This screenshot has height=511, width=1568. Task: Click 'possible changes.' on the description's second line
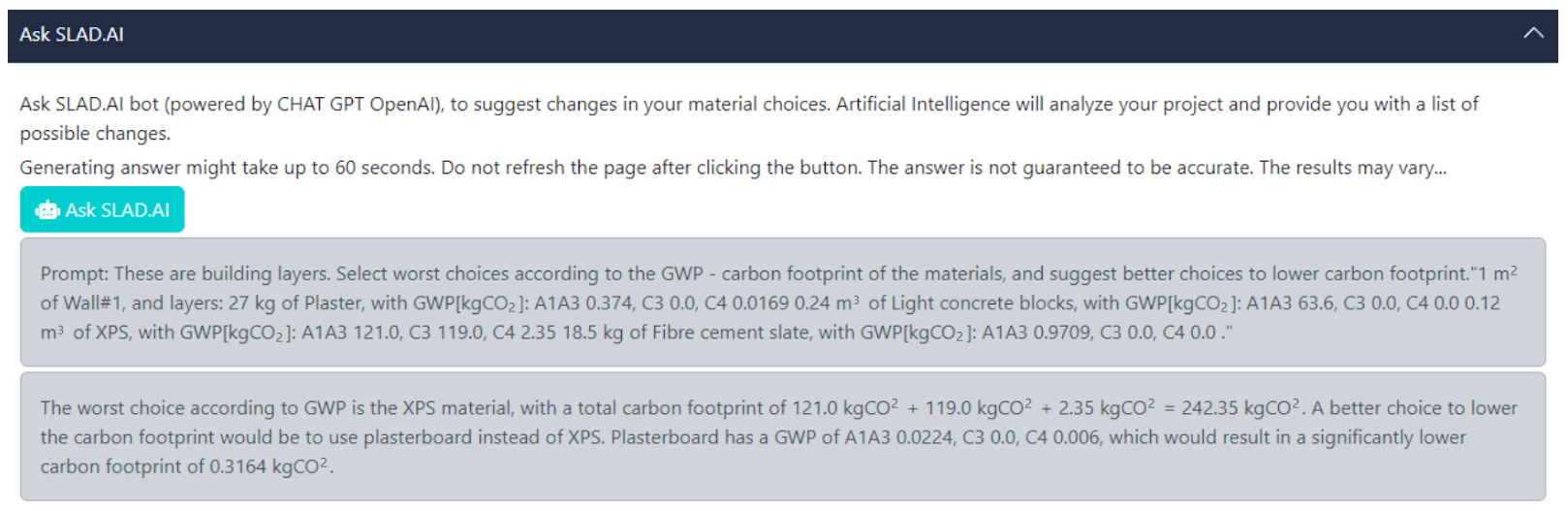[95, 134]
